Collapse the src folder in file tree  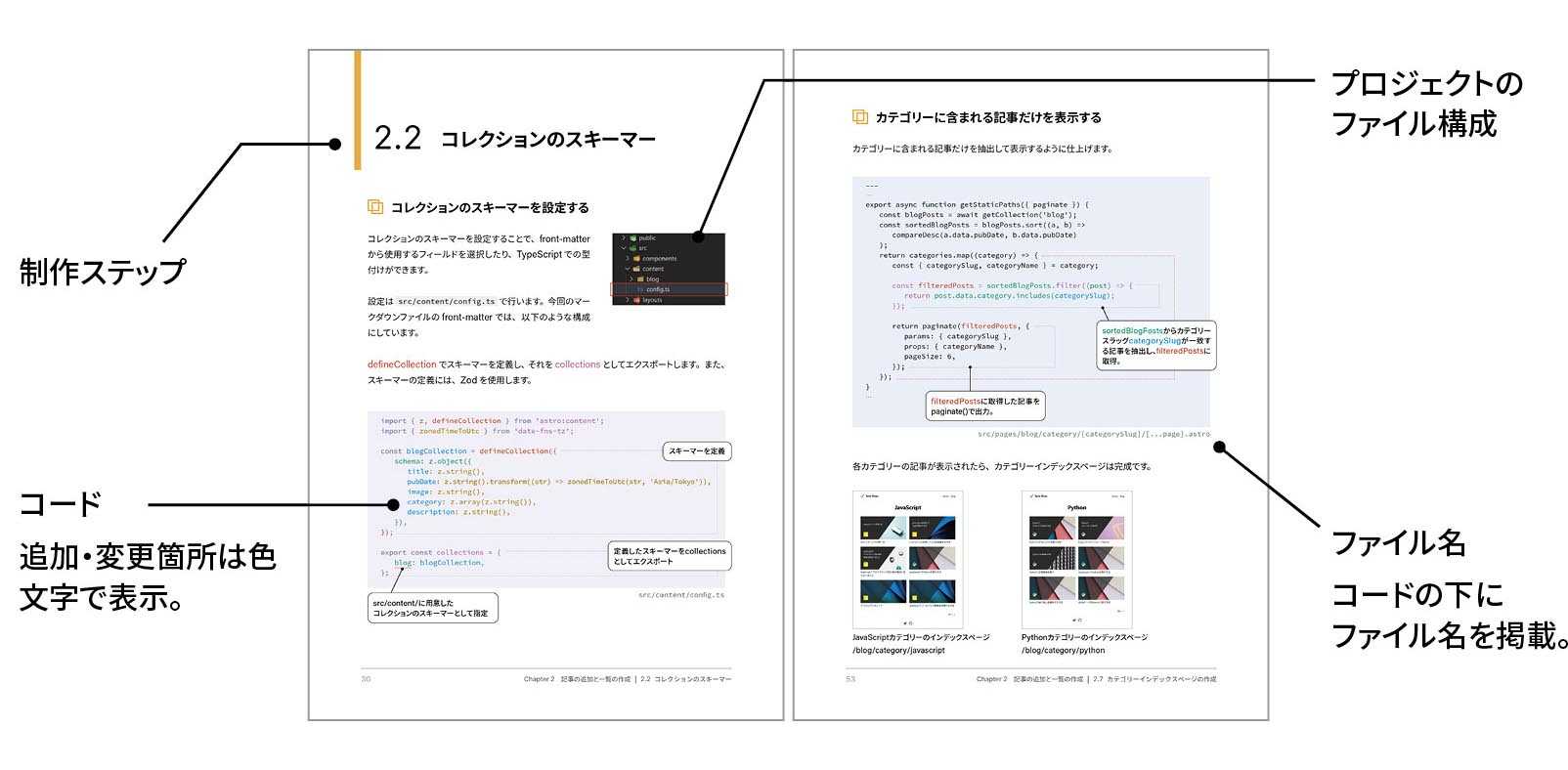pos(623,248)
